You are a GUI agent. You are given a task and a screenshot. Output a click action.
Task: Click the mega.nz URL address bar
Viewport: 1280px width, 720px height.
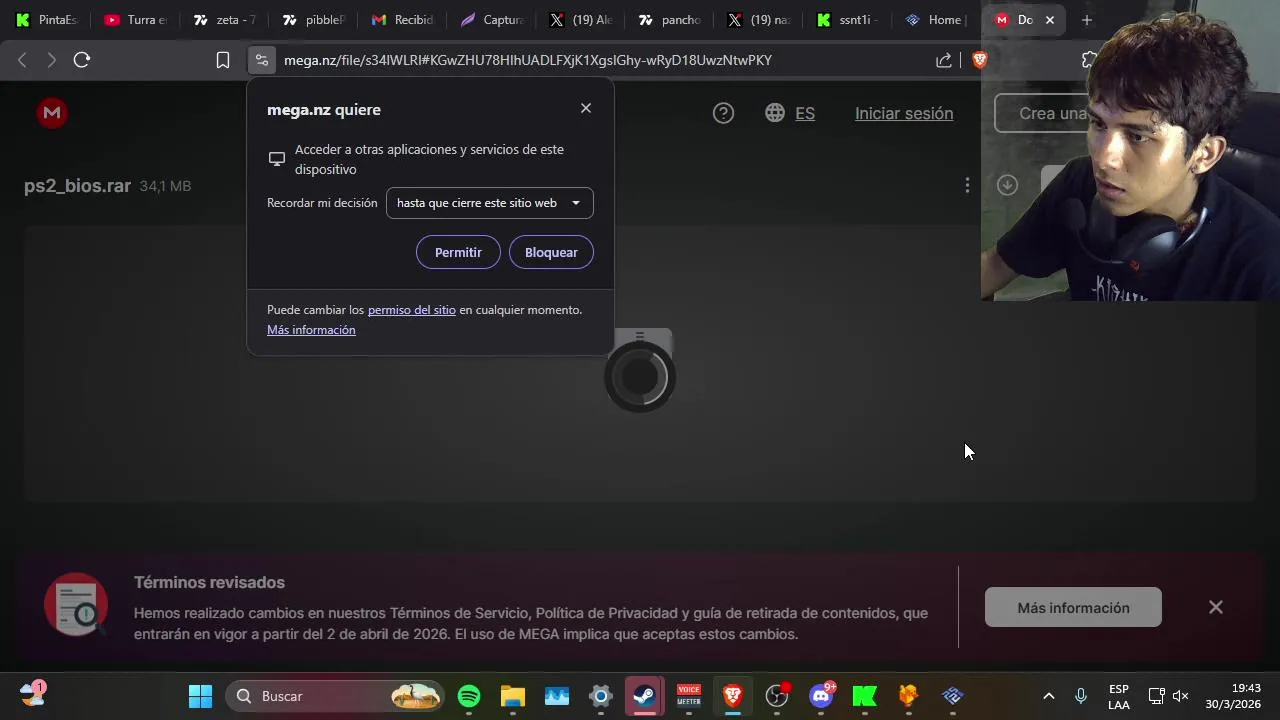pos(528,60)
